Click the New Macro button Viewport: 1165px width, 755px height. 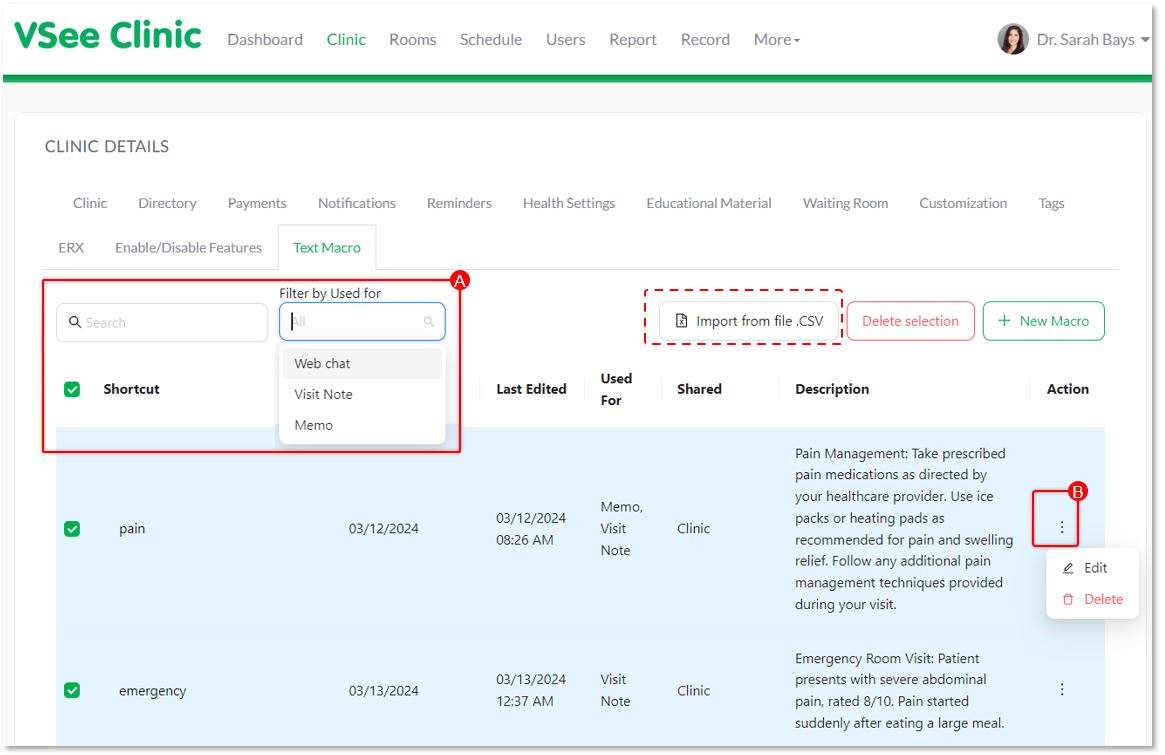coord(1043,321)
